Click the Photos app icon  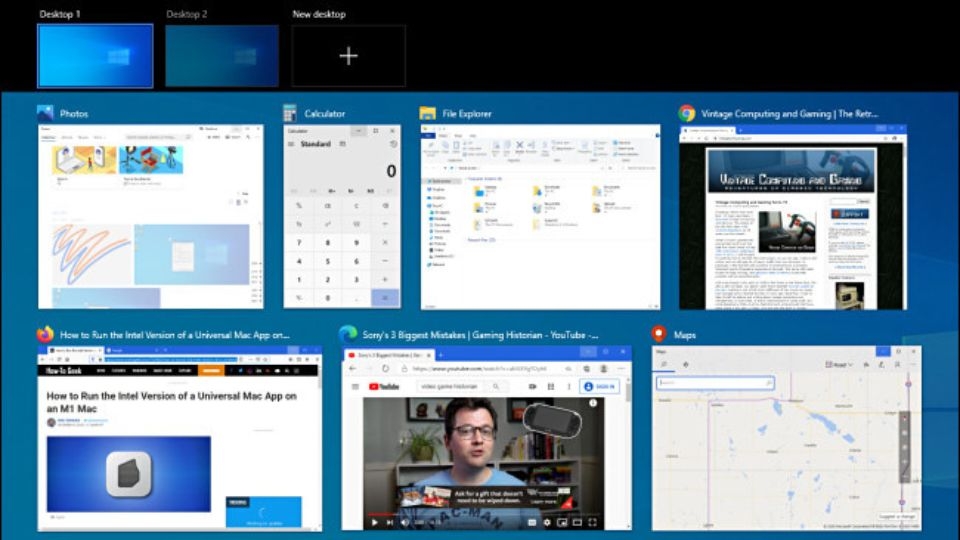45,113
